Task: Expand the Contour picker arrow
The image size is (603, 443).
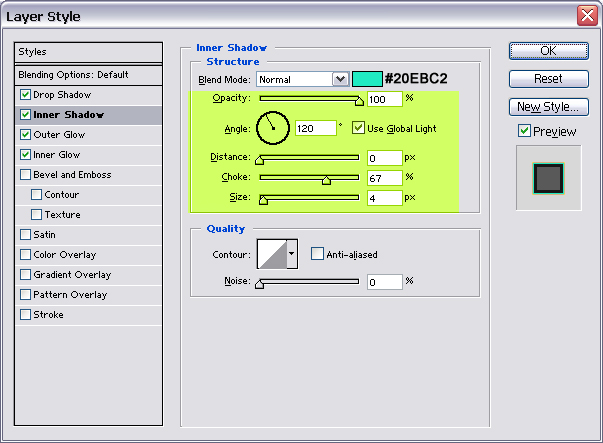Action: pyautogui.click(x=292, y=254)
